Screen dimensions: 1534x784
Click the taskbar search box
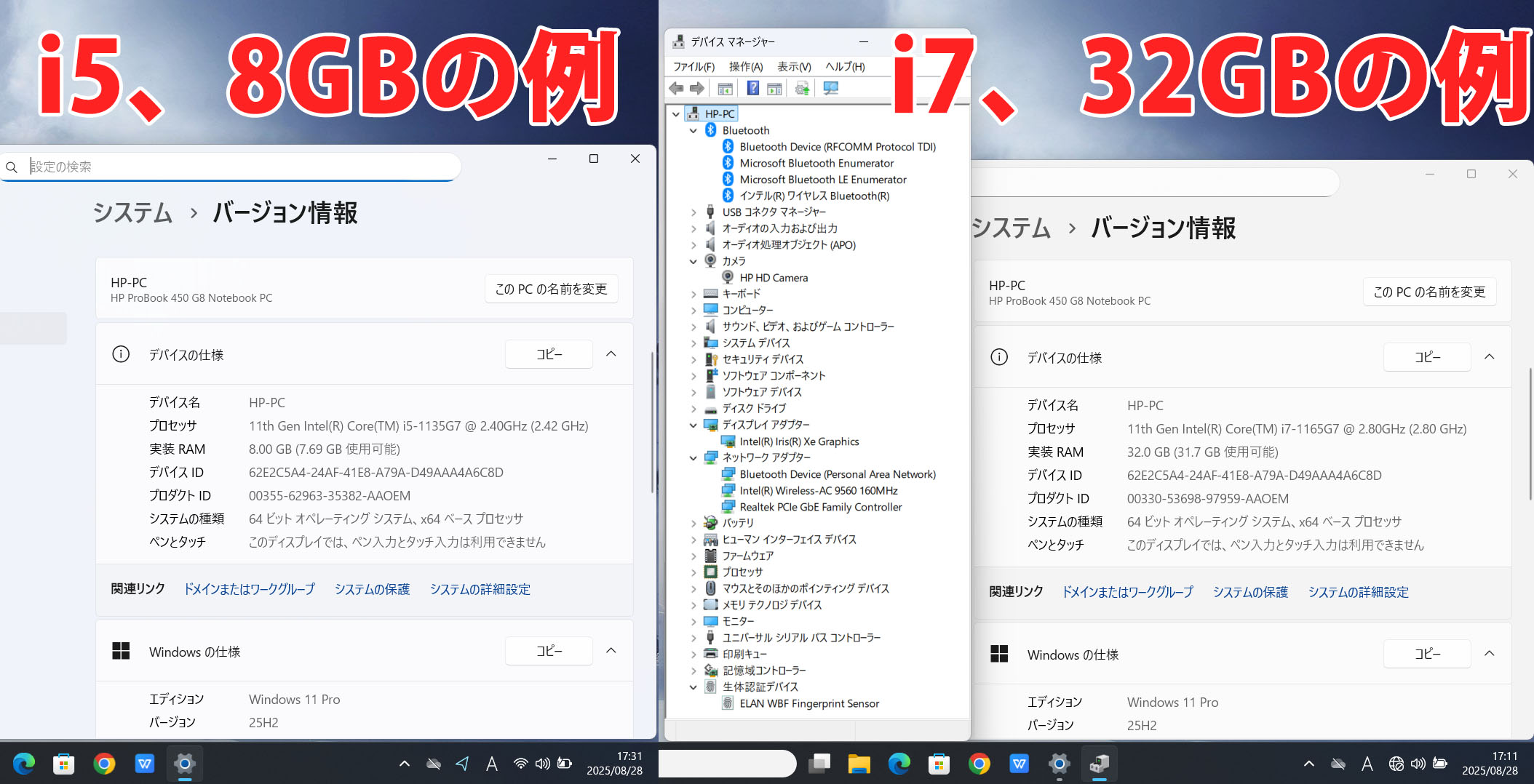click(x=727, y=764)
